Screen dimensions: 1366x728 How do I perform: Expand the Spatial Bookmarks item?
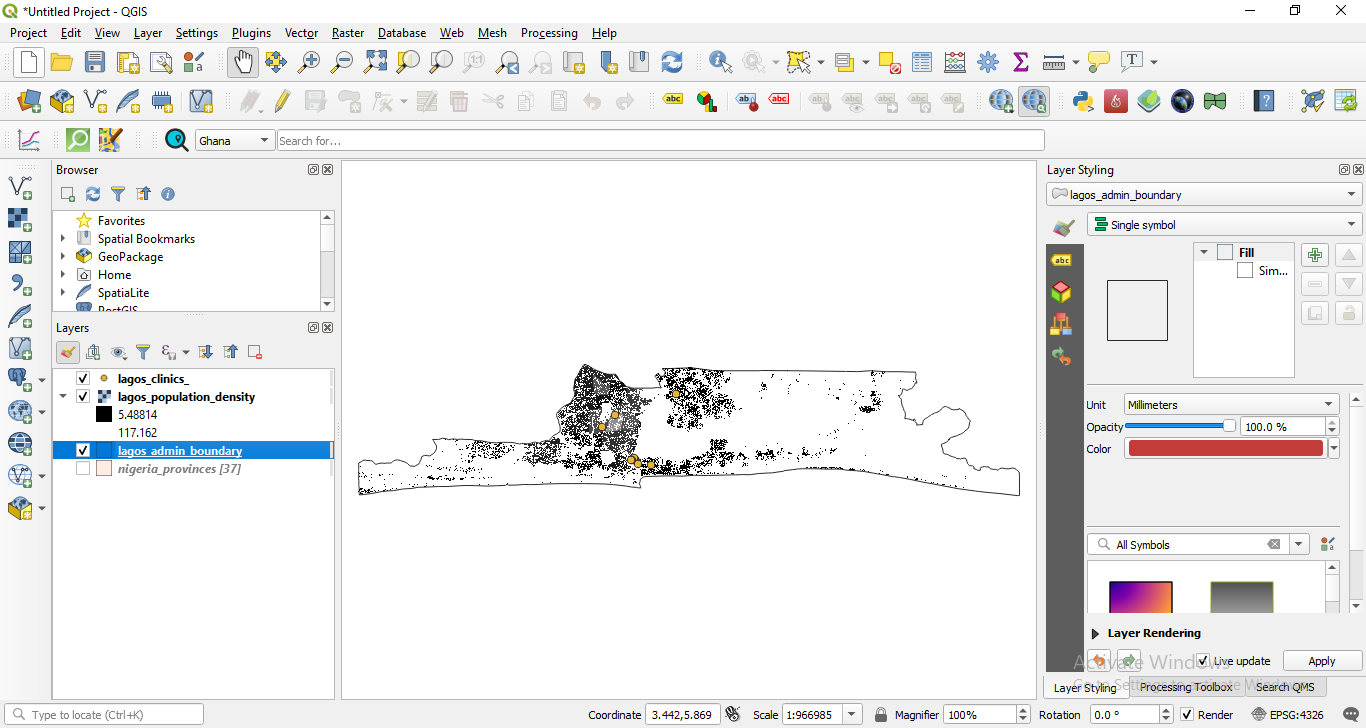(63, 239)
